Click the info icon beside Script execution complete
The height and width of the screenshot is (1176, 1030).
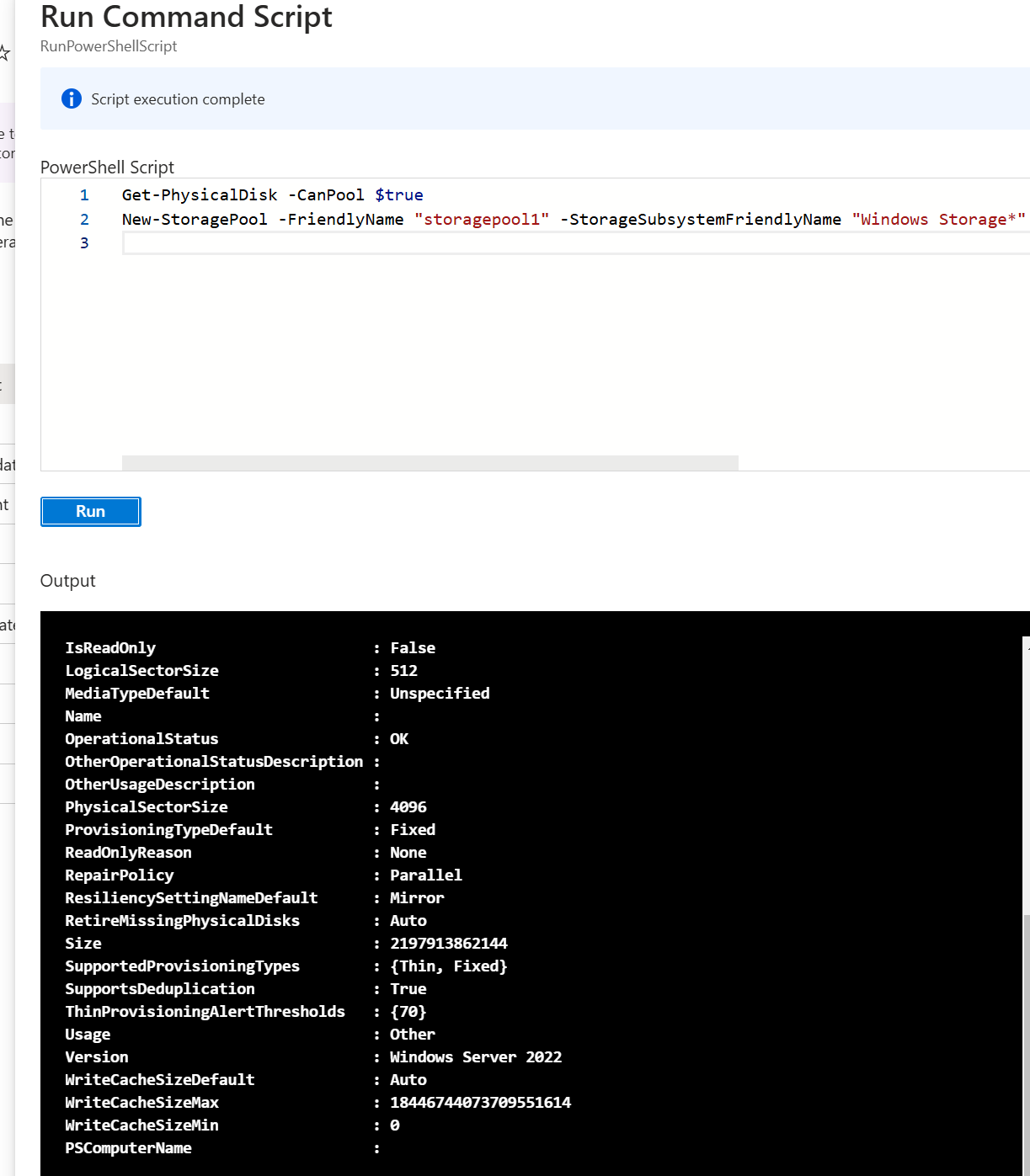(72, 99)
